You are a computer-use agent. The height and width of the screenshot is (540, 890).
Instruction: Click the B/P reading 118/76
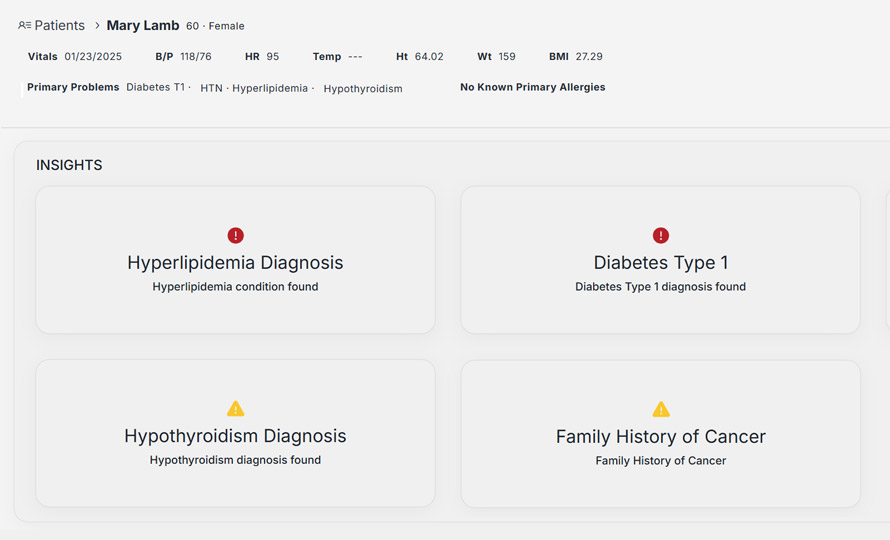coord(196,57)
